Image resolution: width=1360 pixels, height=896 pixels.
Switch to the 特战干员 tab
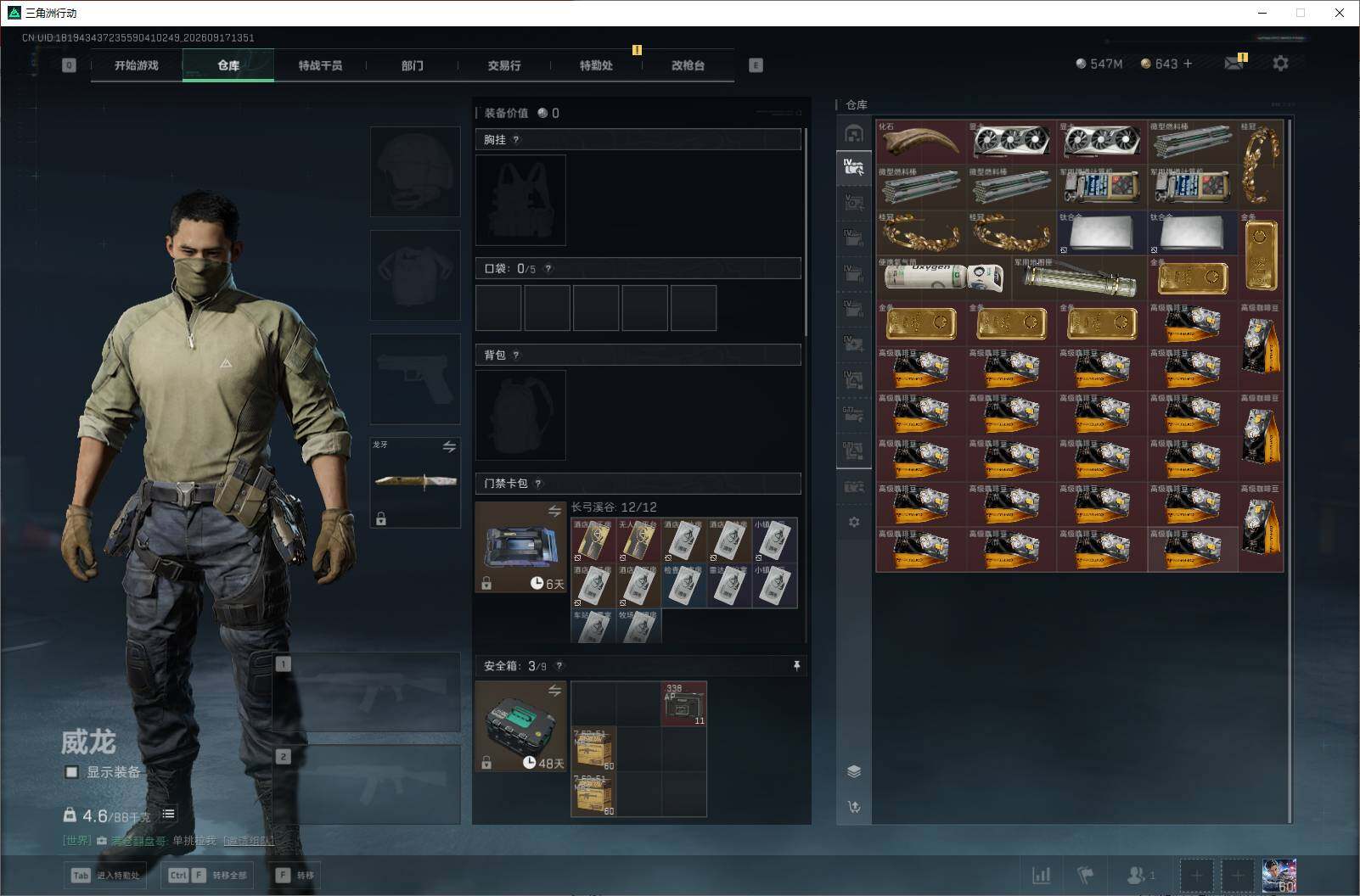[320, 65]
